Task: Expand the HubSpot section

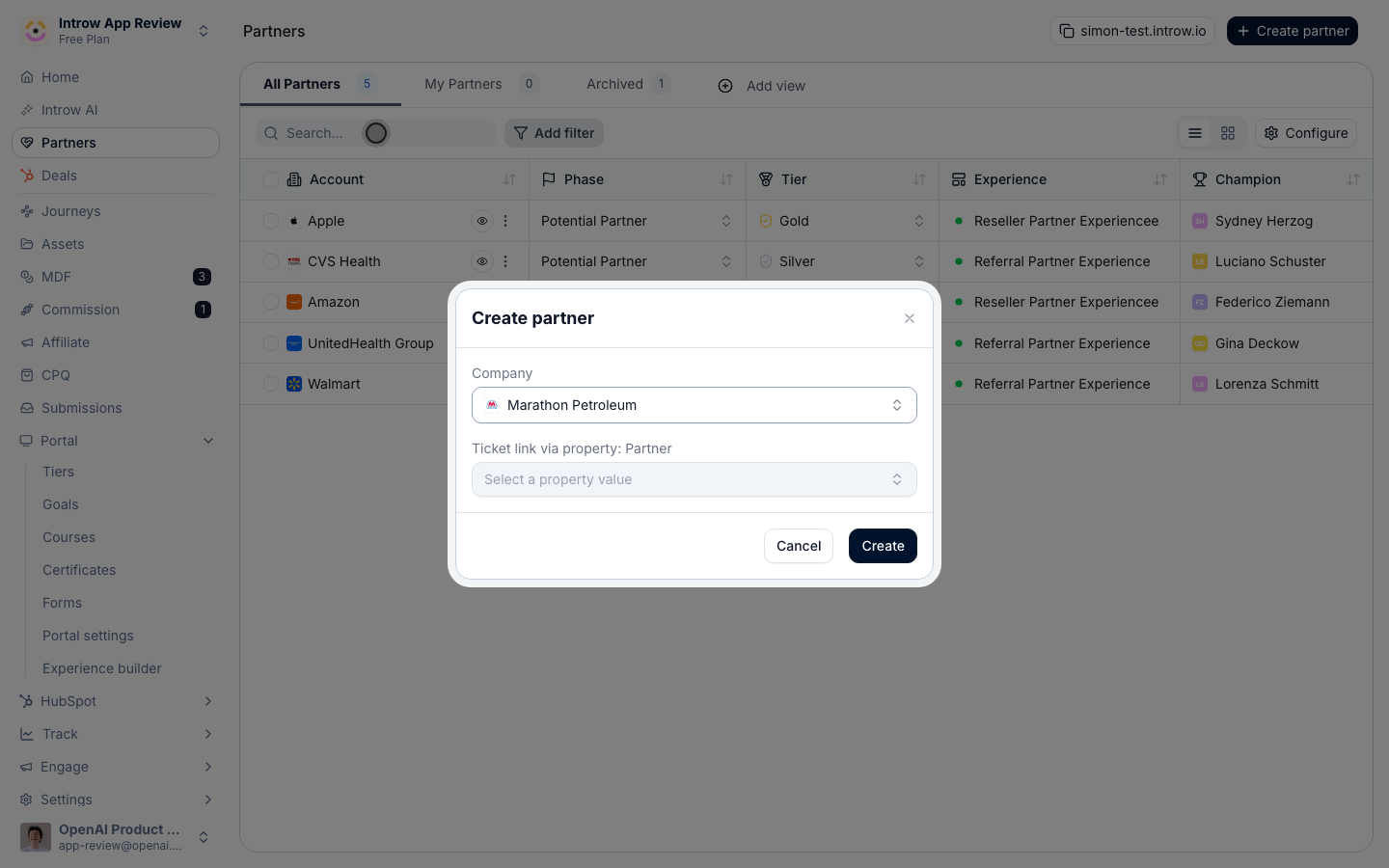Action: tap(208, 701)
